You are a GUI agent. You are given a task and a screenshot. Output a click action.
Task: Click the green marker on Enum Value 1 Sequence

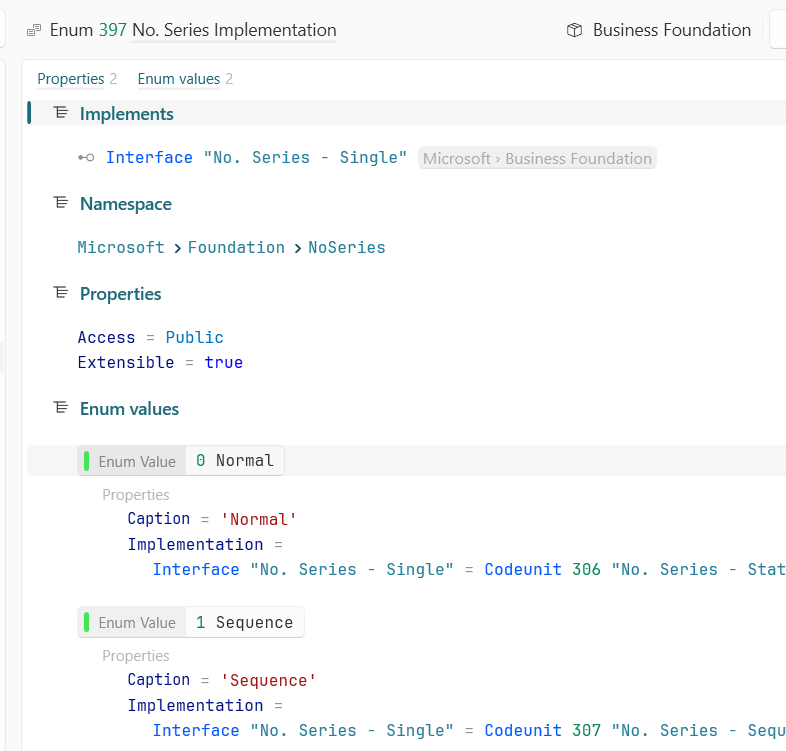click(x=87, y=622)
